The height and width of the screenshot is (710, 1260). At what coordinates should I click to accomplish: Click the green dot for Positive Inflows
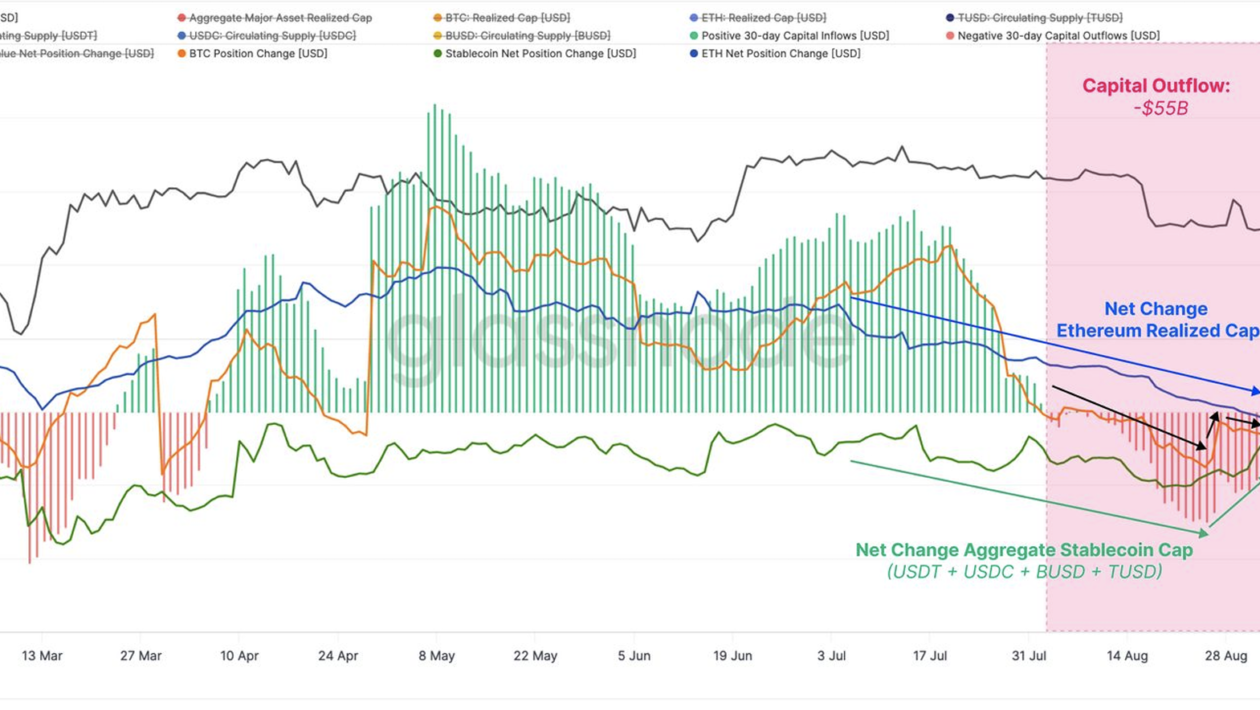click(x=693, y=36)
